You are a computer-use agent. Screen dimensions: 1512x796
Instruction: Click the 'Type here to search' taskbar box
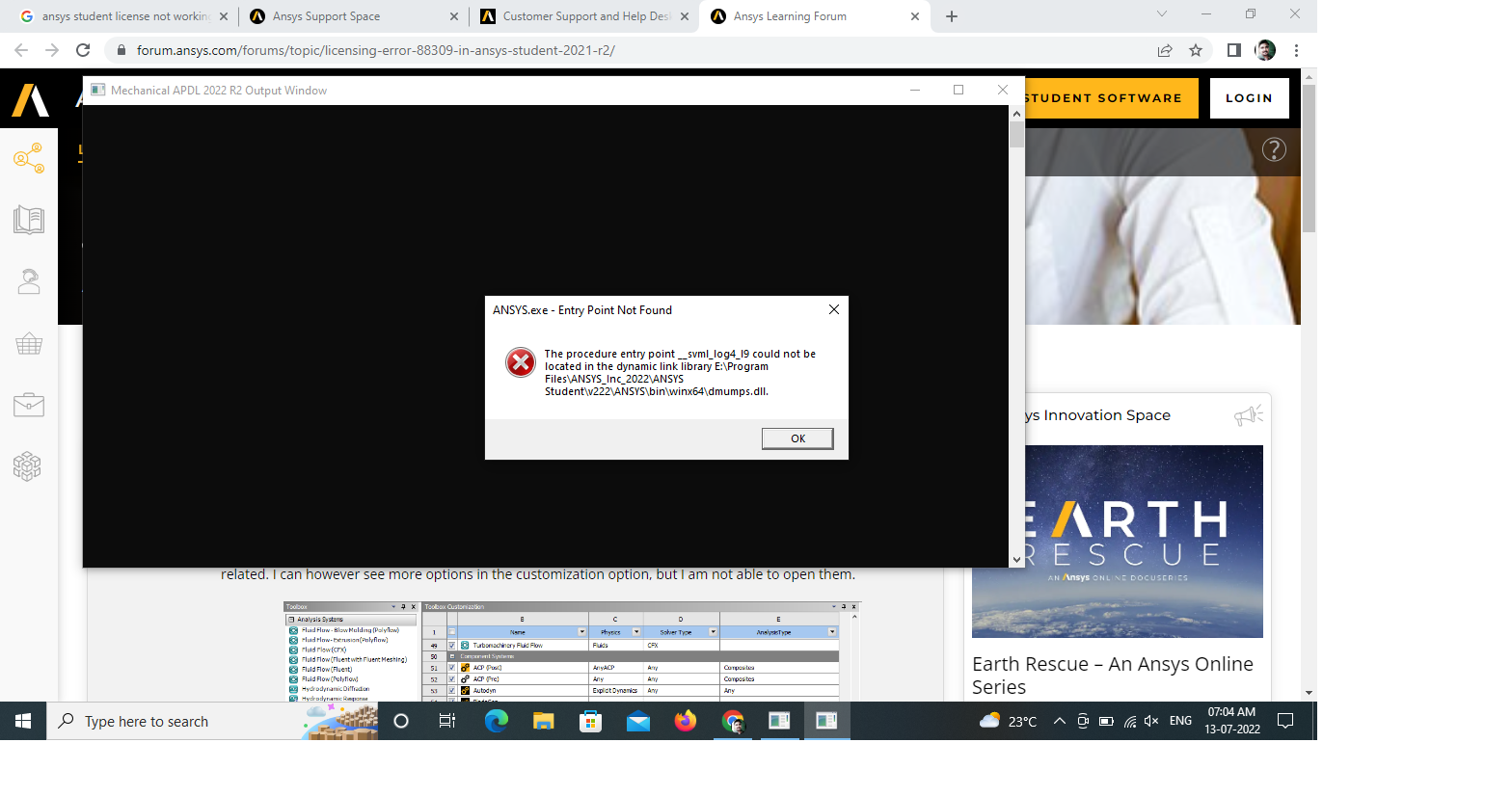[x=212, y=721]
